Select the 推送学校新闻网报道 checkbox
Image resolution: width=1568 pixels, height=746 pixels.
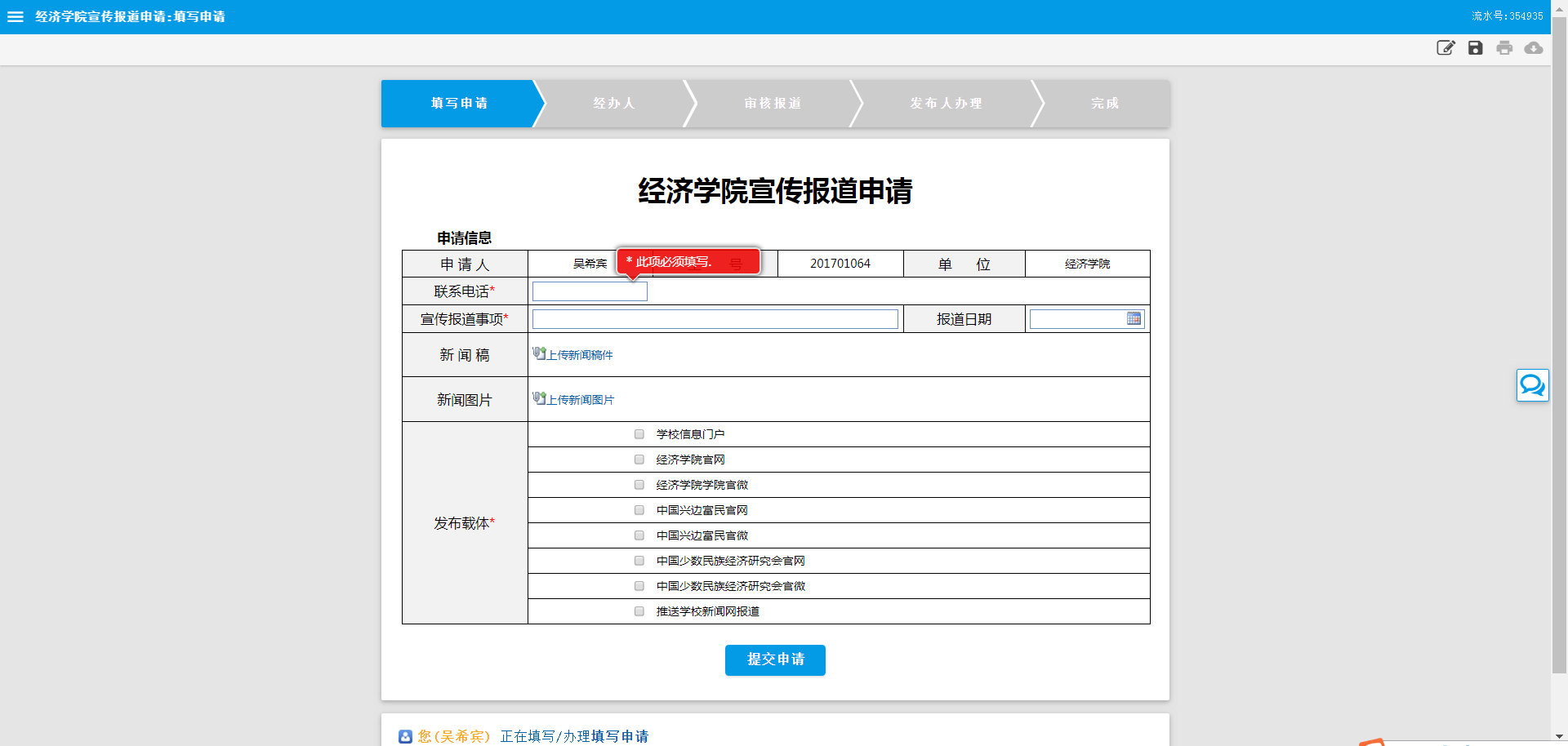point(639,611)
